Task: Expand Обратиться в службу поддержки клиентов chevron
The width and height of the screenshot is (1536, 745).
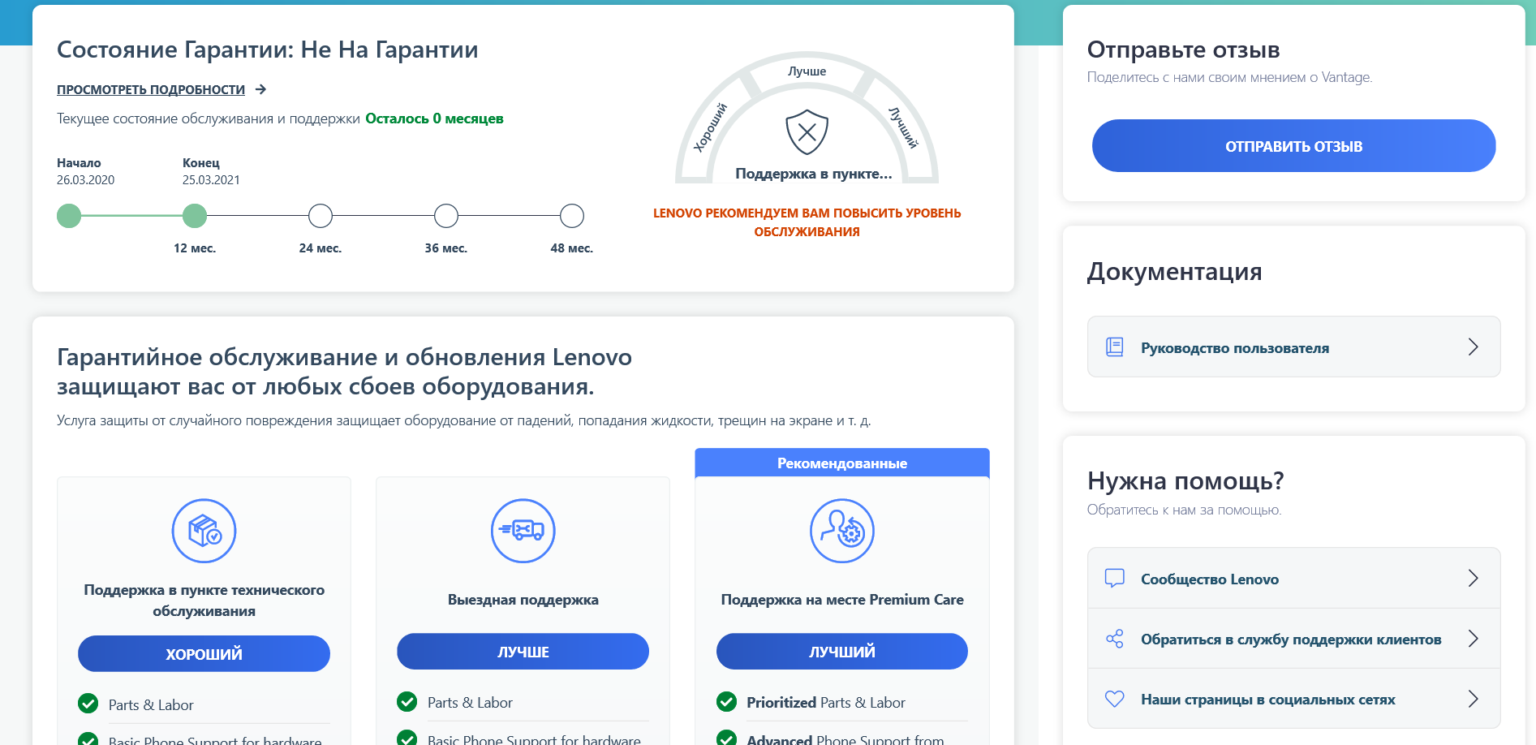Action: pyautogui.click(x=1473, y=638)
